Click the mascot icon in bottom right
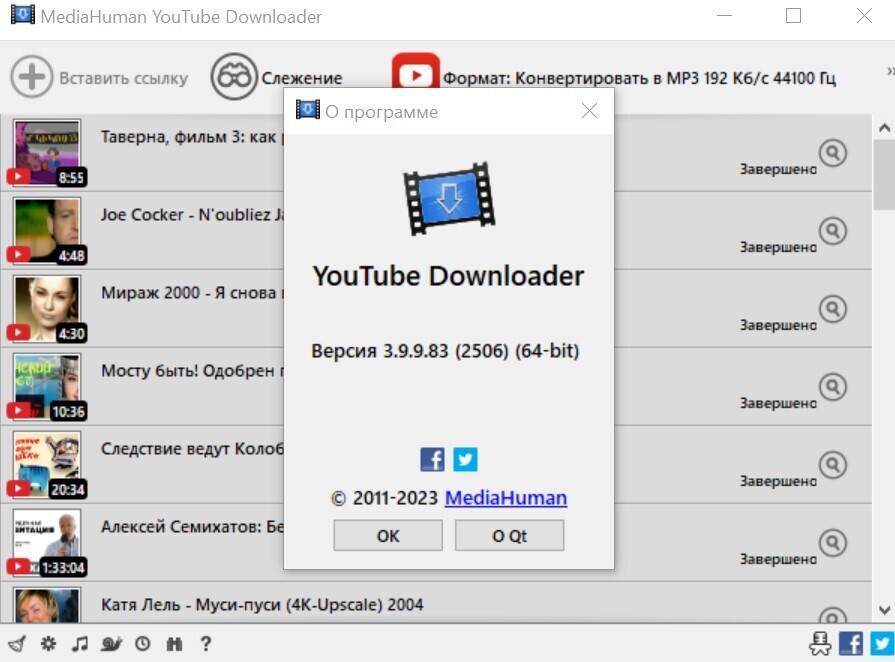 (x=820, y=644)
